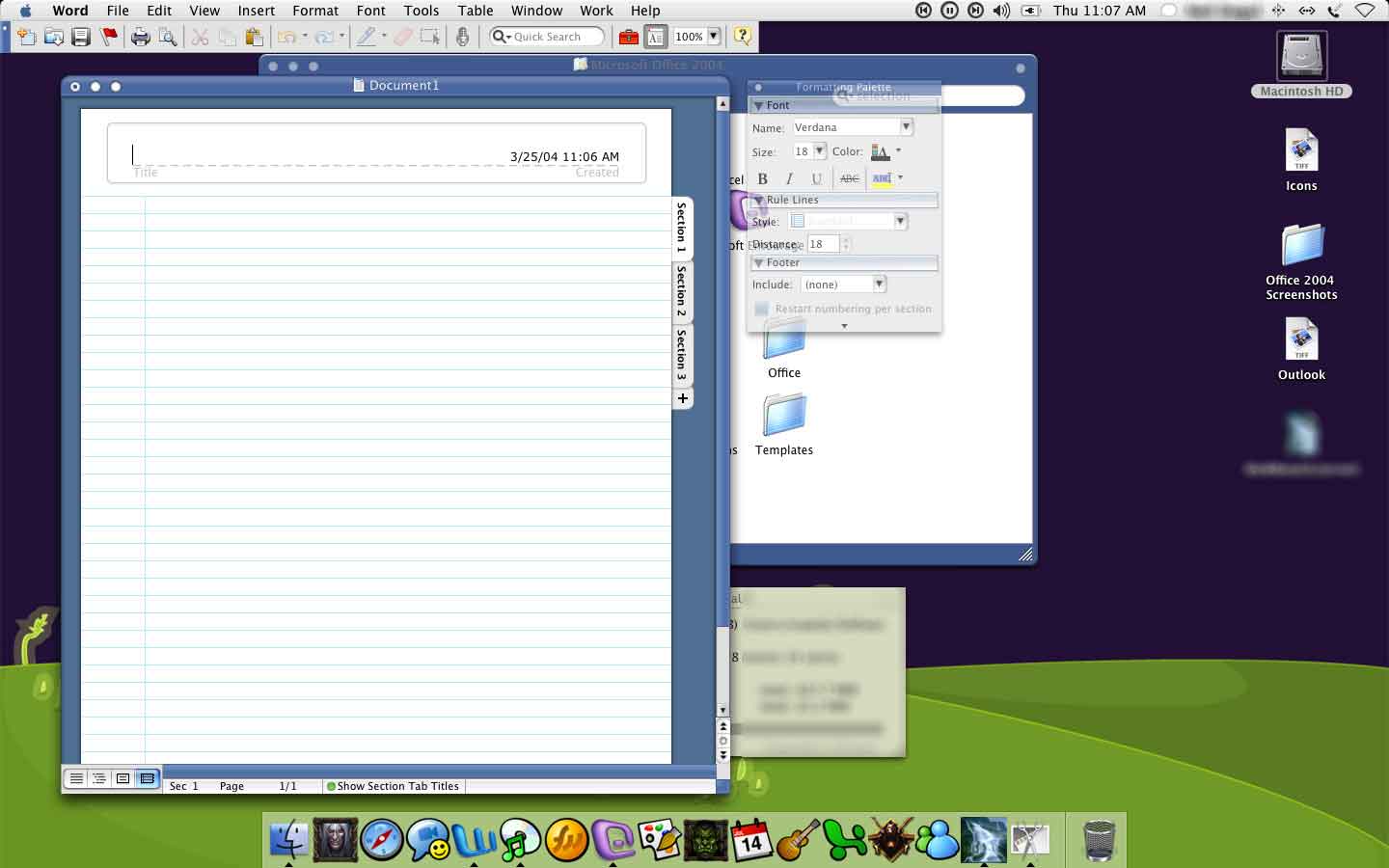Click the notebook Title field
The height and width of the screenshot is (868, 1389).
tap(376, 156)
